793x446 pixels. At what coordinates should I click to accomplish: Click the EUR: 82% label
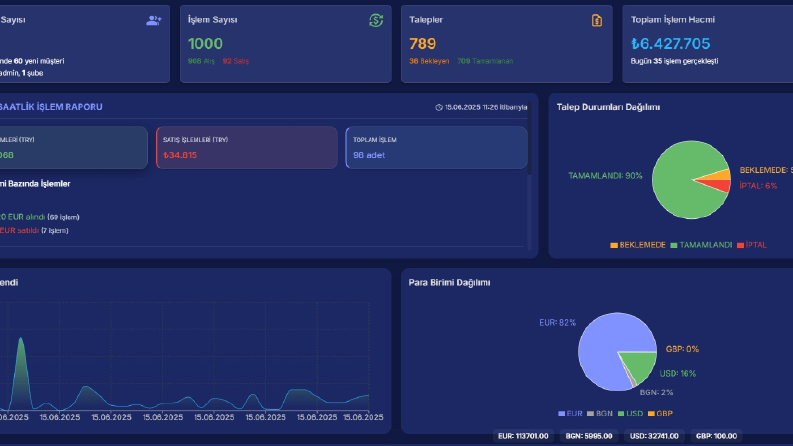point(557,323)
